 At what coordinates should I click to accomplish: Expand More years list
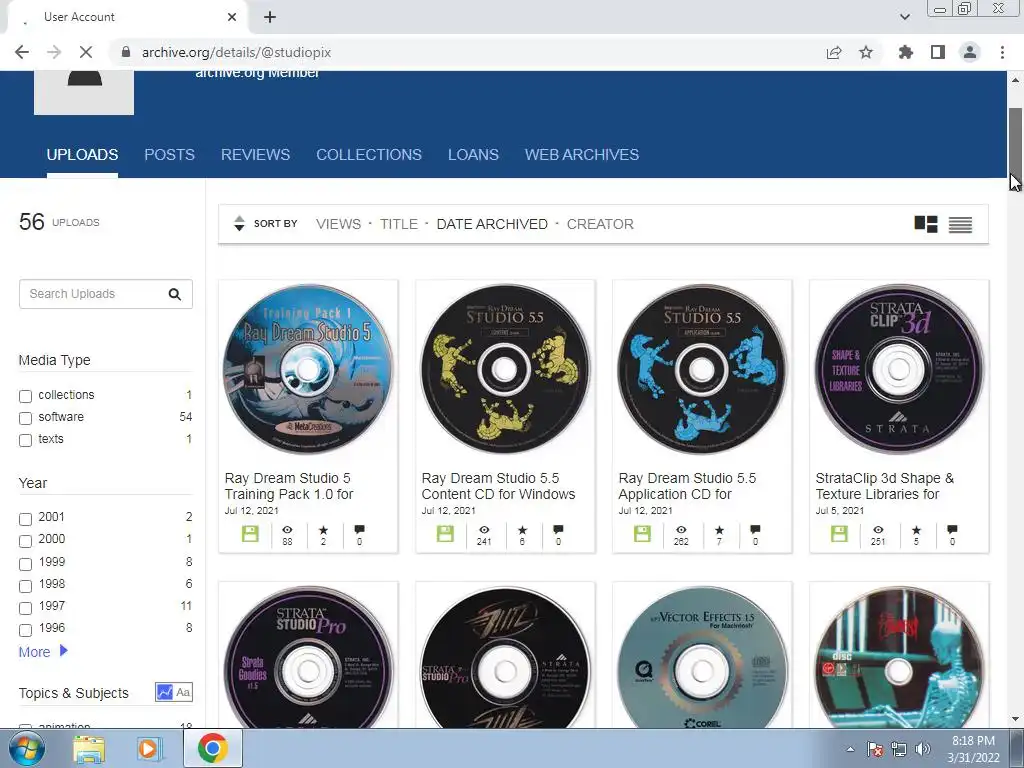pos(43,652)
